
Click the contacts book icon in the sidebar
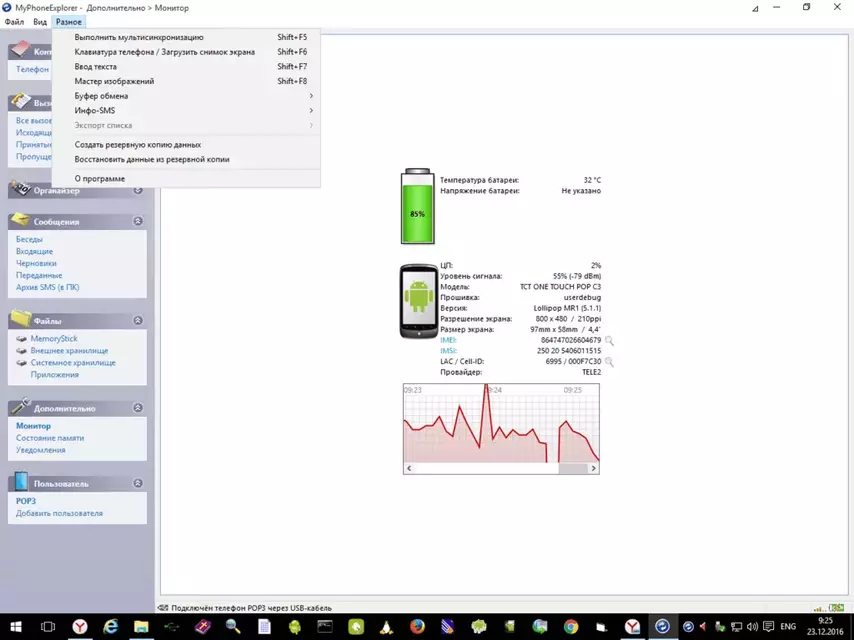pyautogui.click(x=20, y=50)
